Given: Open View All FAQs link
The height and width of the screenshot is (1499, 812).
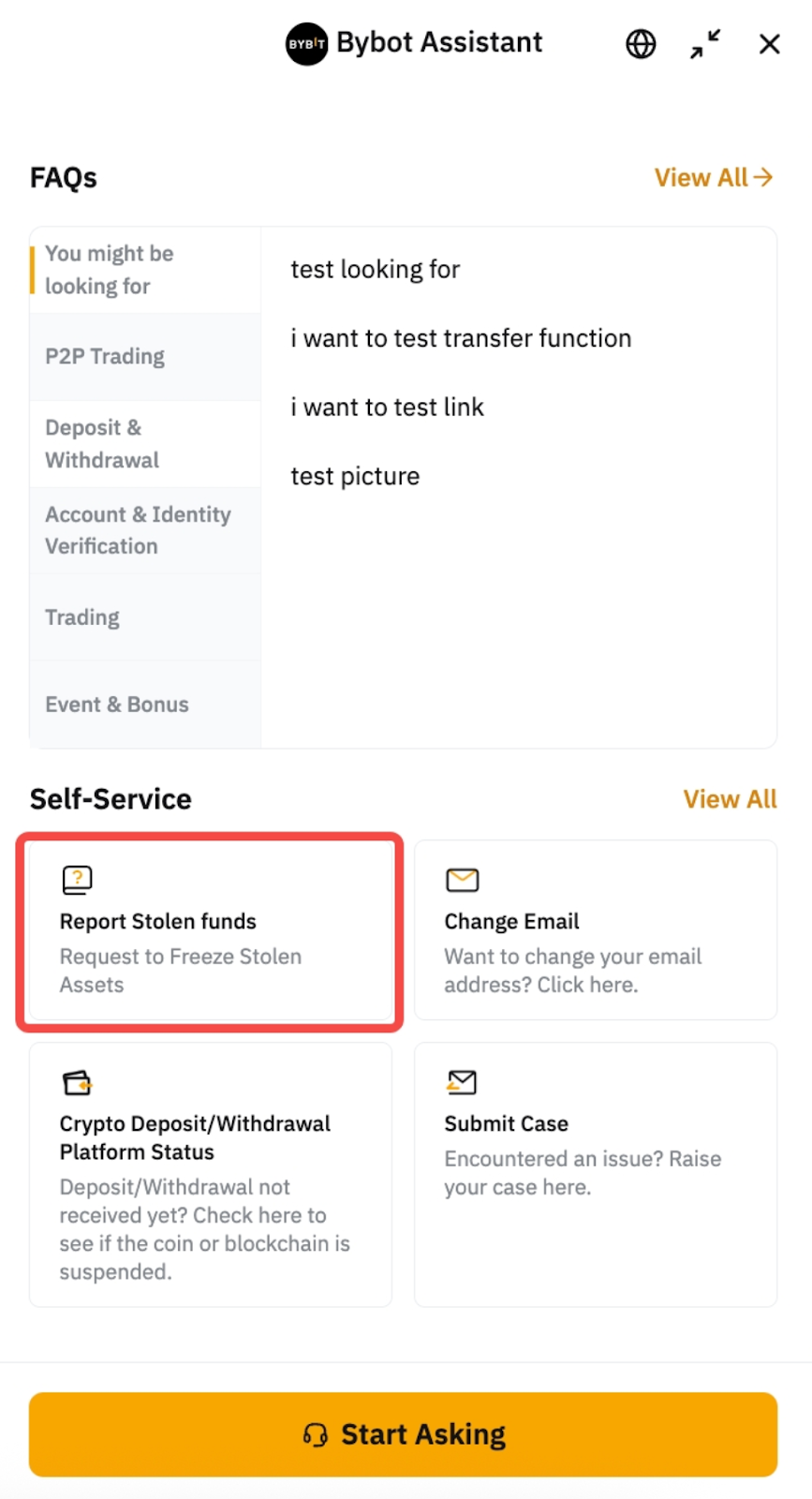Looking at the screenshot, I should tap(714, 177).
